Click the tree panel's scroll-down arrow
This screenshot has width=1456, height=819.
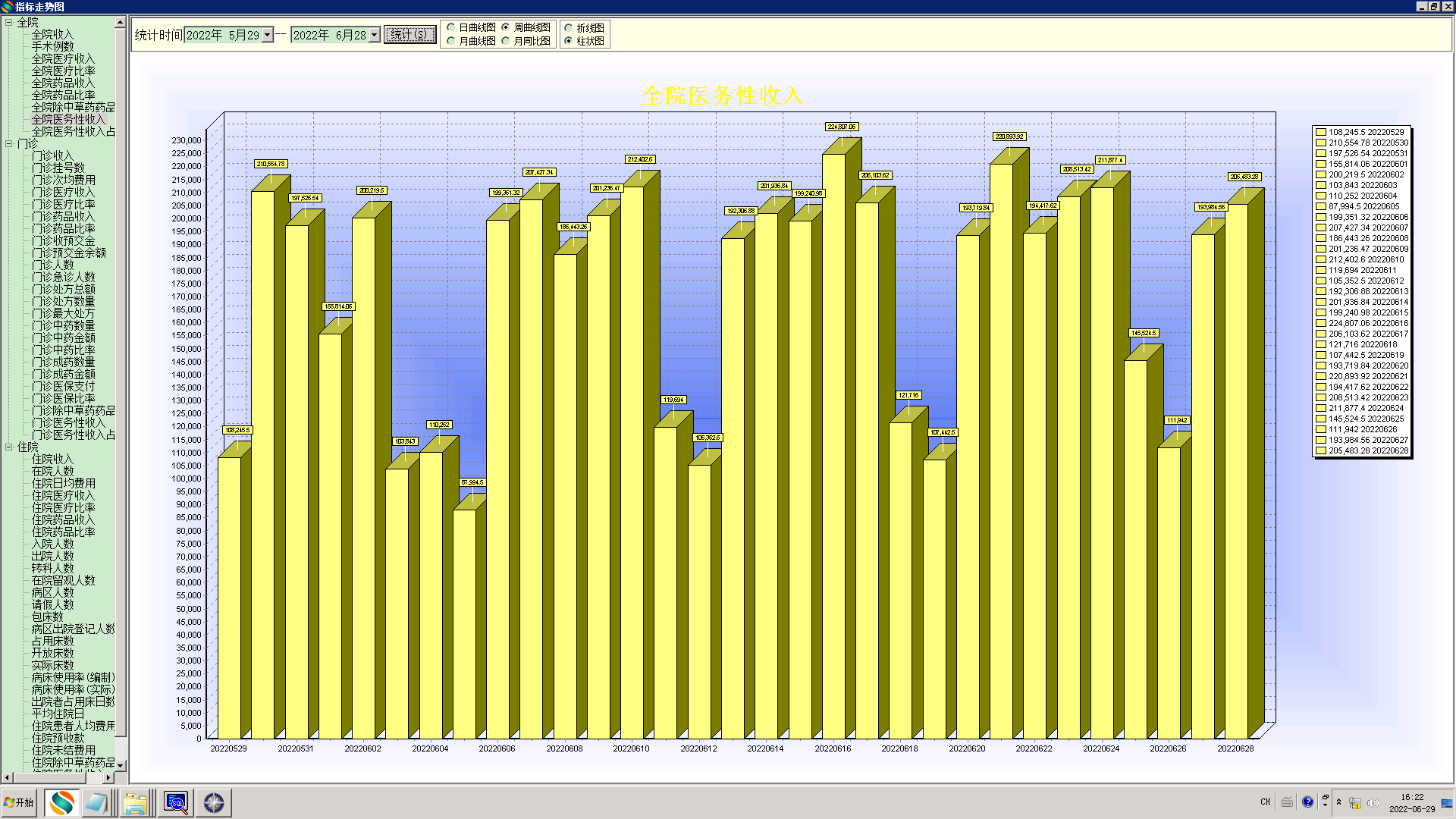(x=121, y=766)
